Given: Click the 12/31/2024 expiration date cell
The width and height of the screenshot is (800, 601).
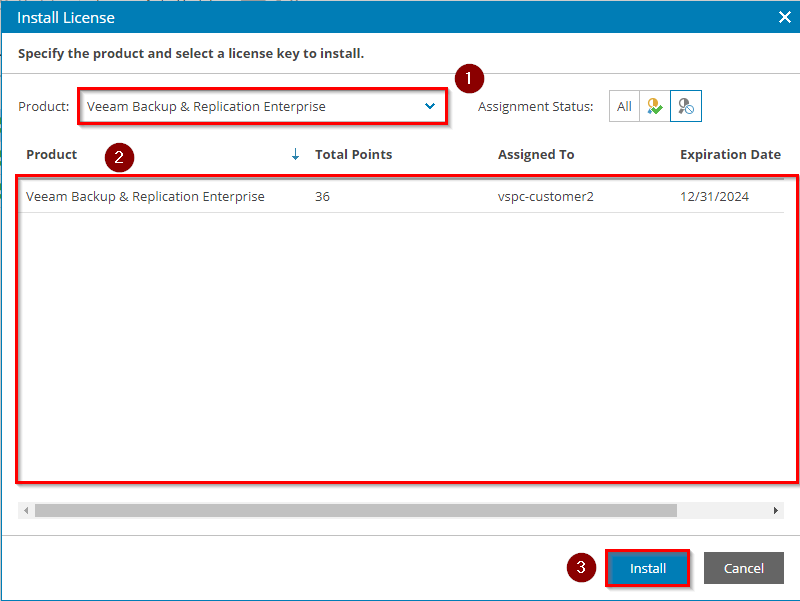Looking at the screenshot, I should [714, 196].
